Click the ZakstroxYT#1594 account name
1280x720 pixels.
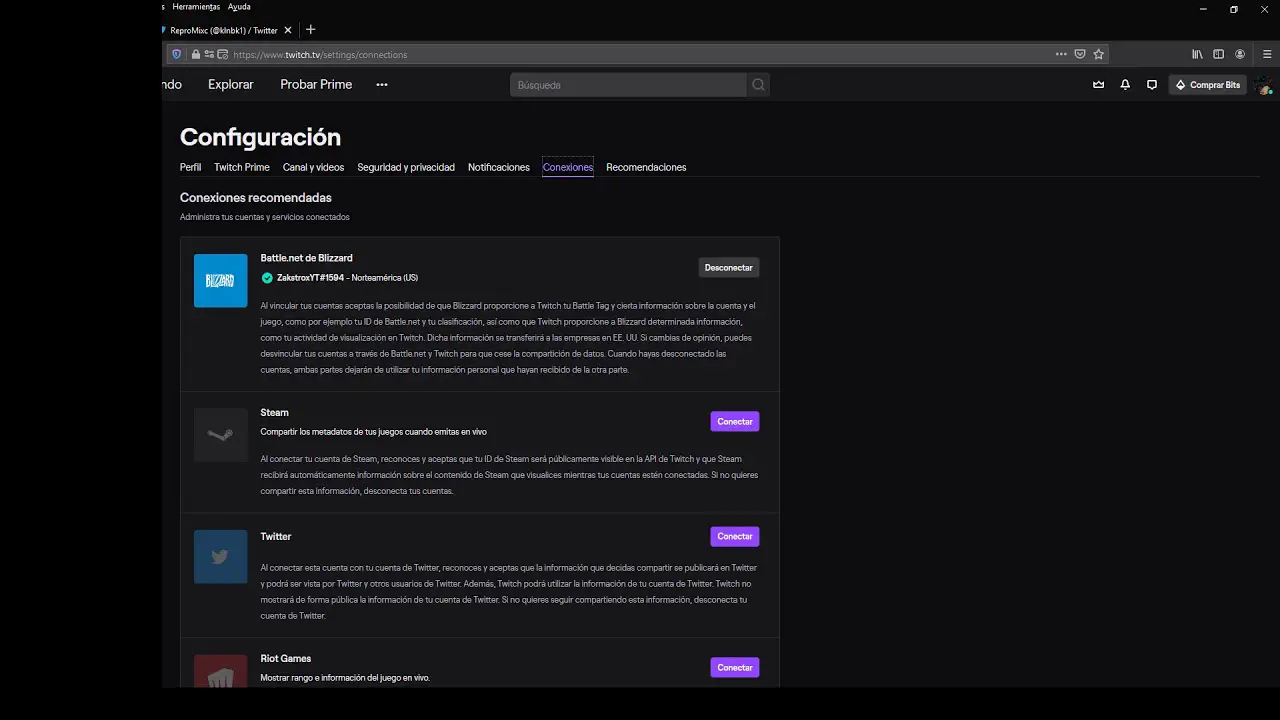(310, 278)
